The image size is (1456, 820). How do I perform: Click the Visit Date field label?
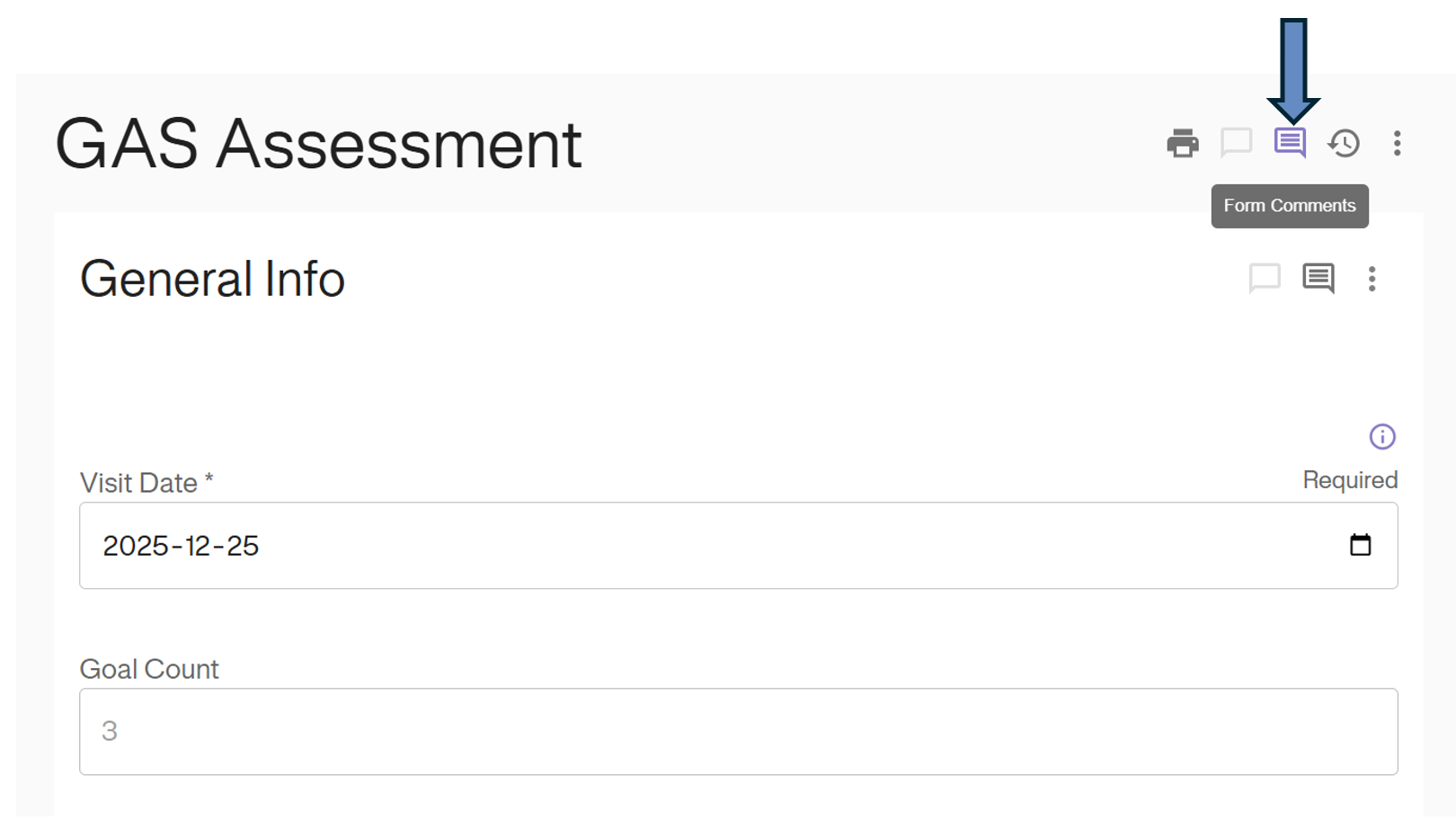pyautogui.click(x=138, y=483)
